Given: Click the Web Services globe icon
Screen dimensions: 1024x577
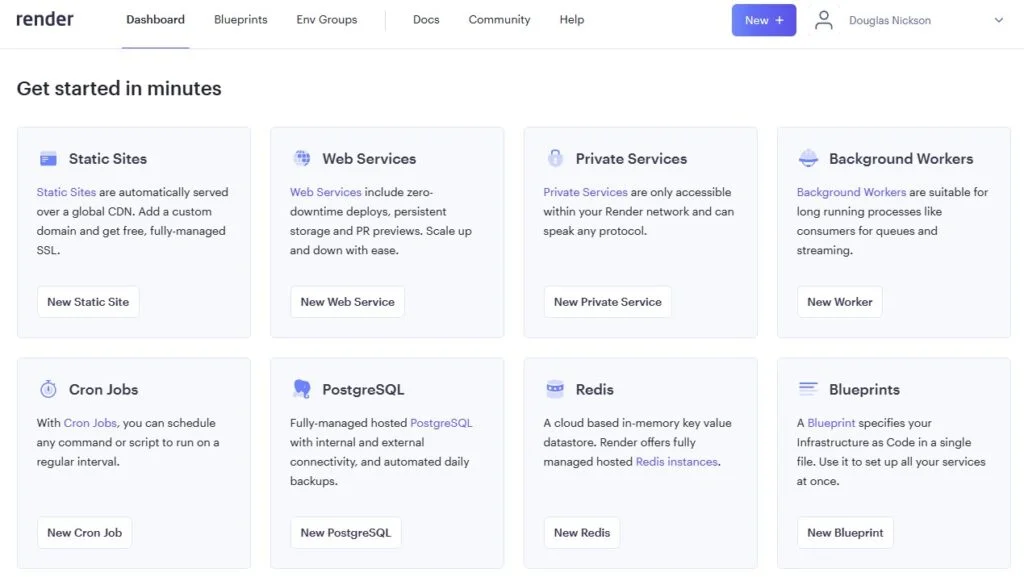Looking at the screenshot, I should [x=302, y=158].
